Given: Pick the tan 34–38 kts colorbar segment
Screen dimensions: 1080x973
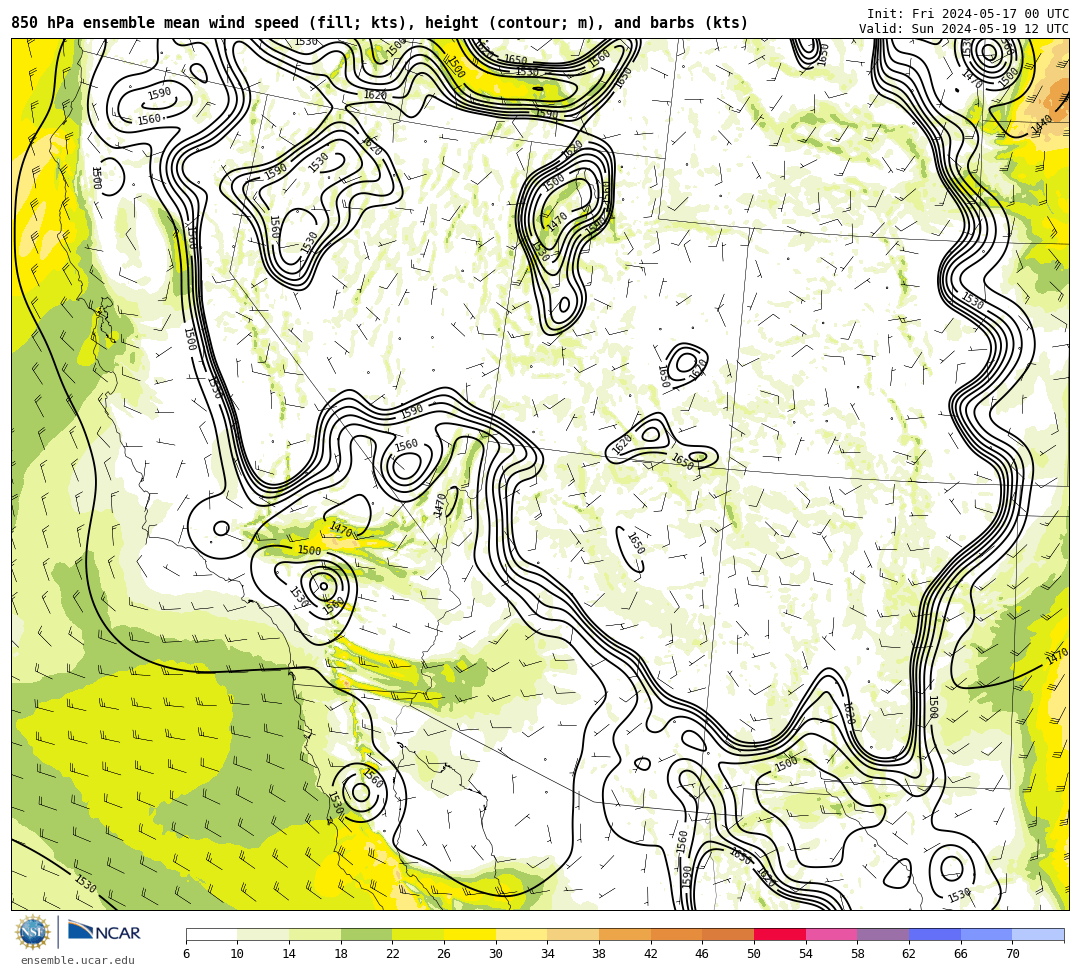Looking at the screenshot, I should [x=573, y=934].
